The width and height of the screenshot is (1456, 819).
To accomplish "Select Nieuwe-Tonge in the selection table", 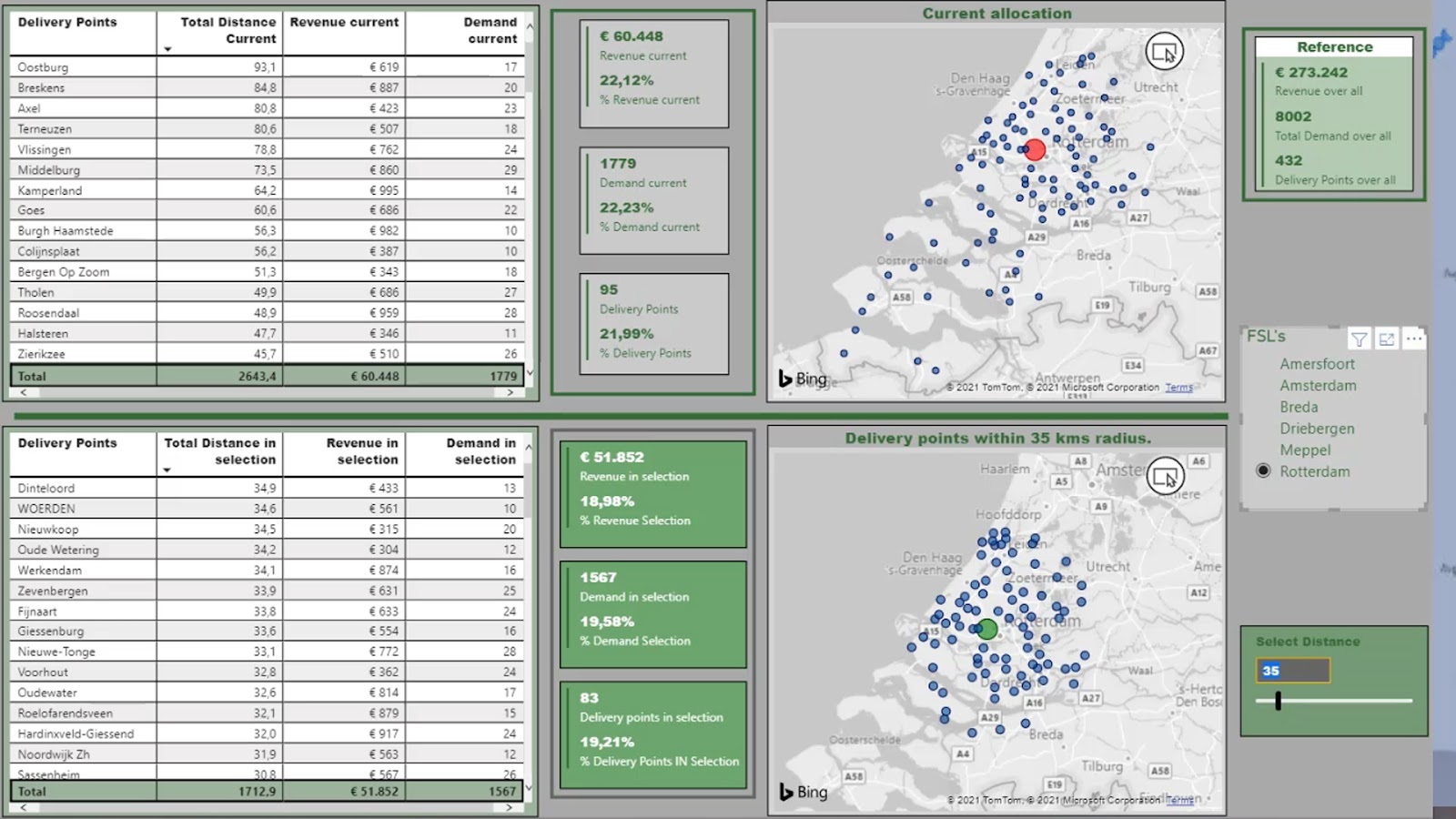I will pyautogui.click(x=267, y=652).
